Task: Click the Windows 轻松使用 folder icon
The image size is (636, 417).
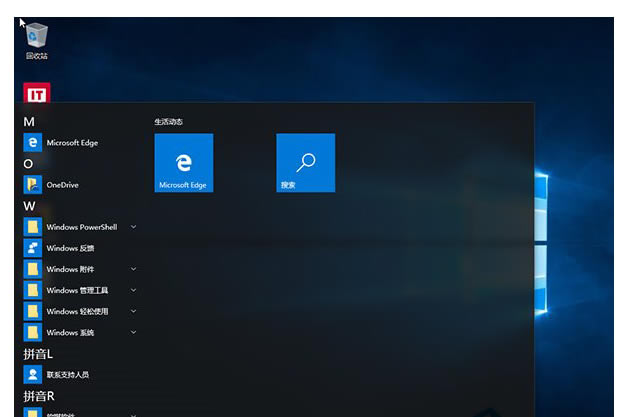Action: pyautogui.click(x=32, y=312)
